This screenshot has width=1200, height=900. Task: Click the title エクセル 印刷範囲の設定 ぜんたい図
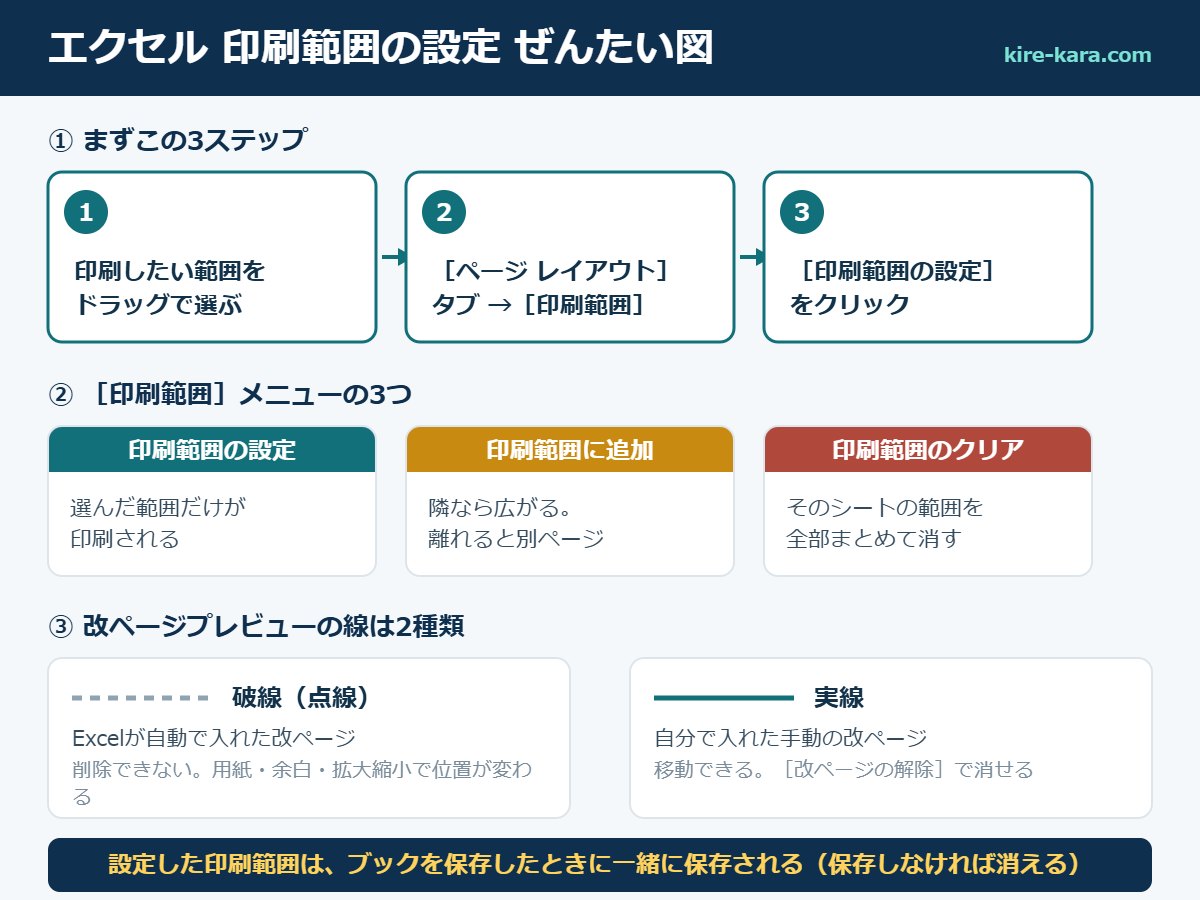380,48
